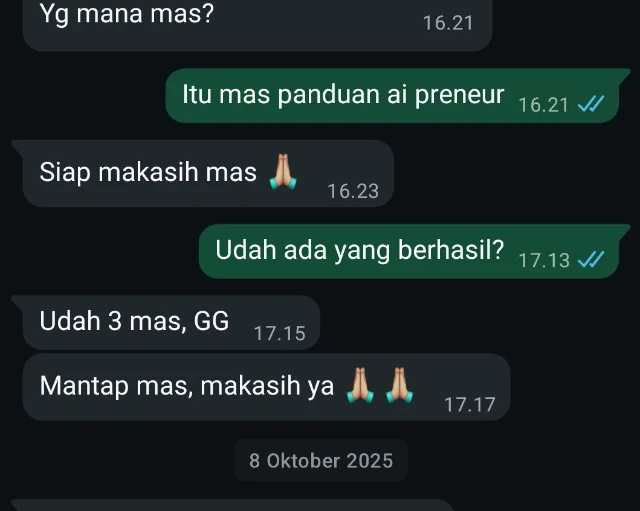Tap the partially visible message below the date chip
This screenshot has width=640, height=511.
(233, 505)
